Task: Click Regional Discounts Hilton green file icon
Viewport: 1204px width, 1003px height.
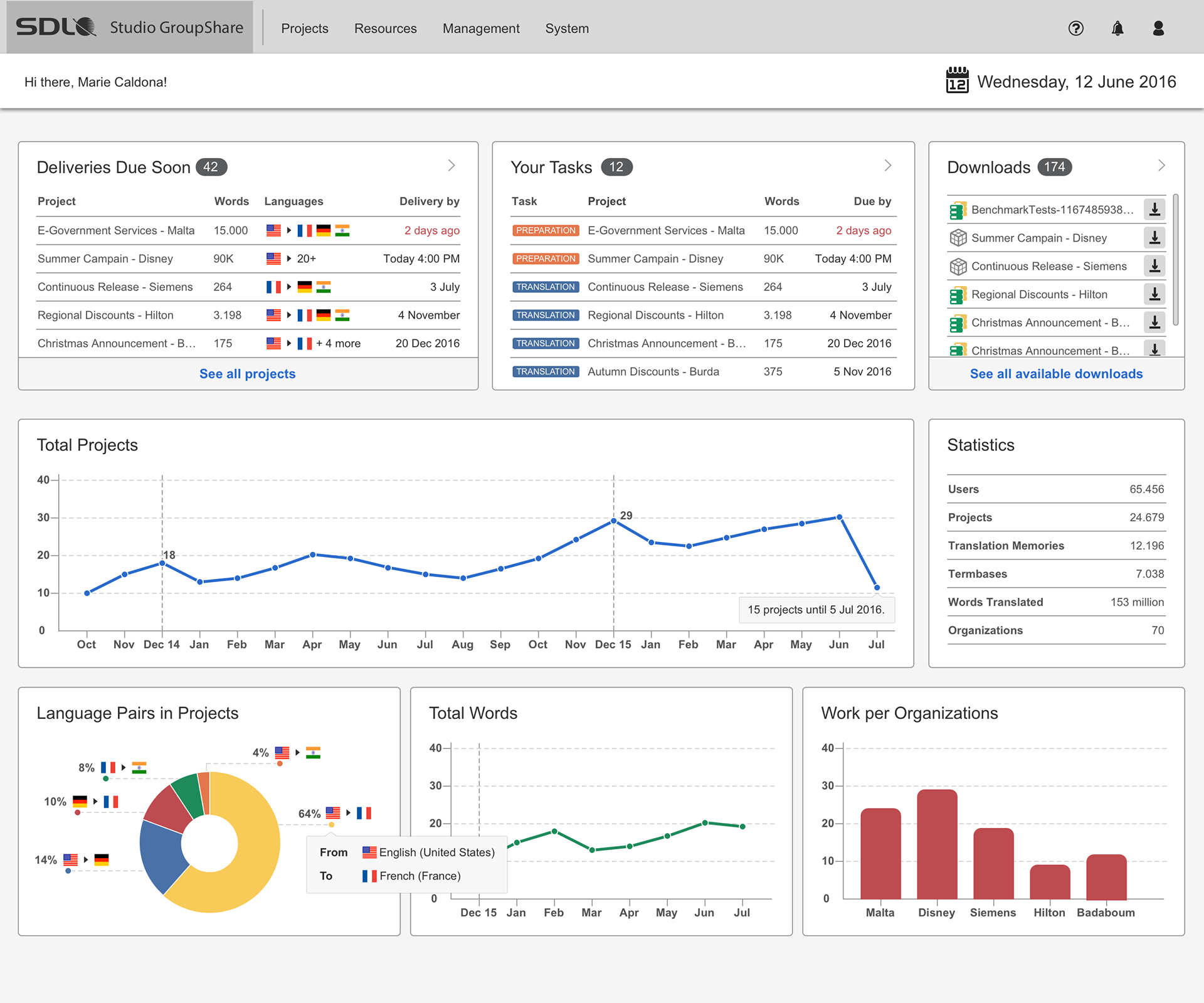Action: (958, 295)
